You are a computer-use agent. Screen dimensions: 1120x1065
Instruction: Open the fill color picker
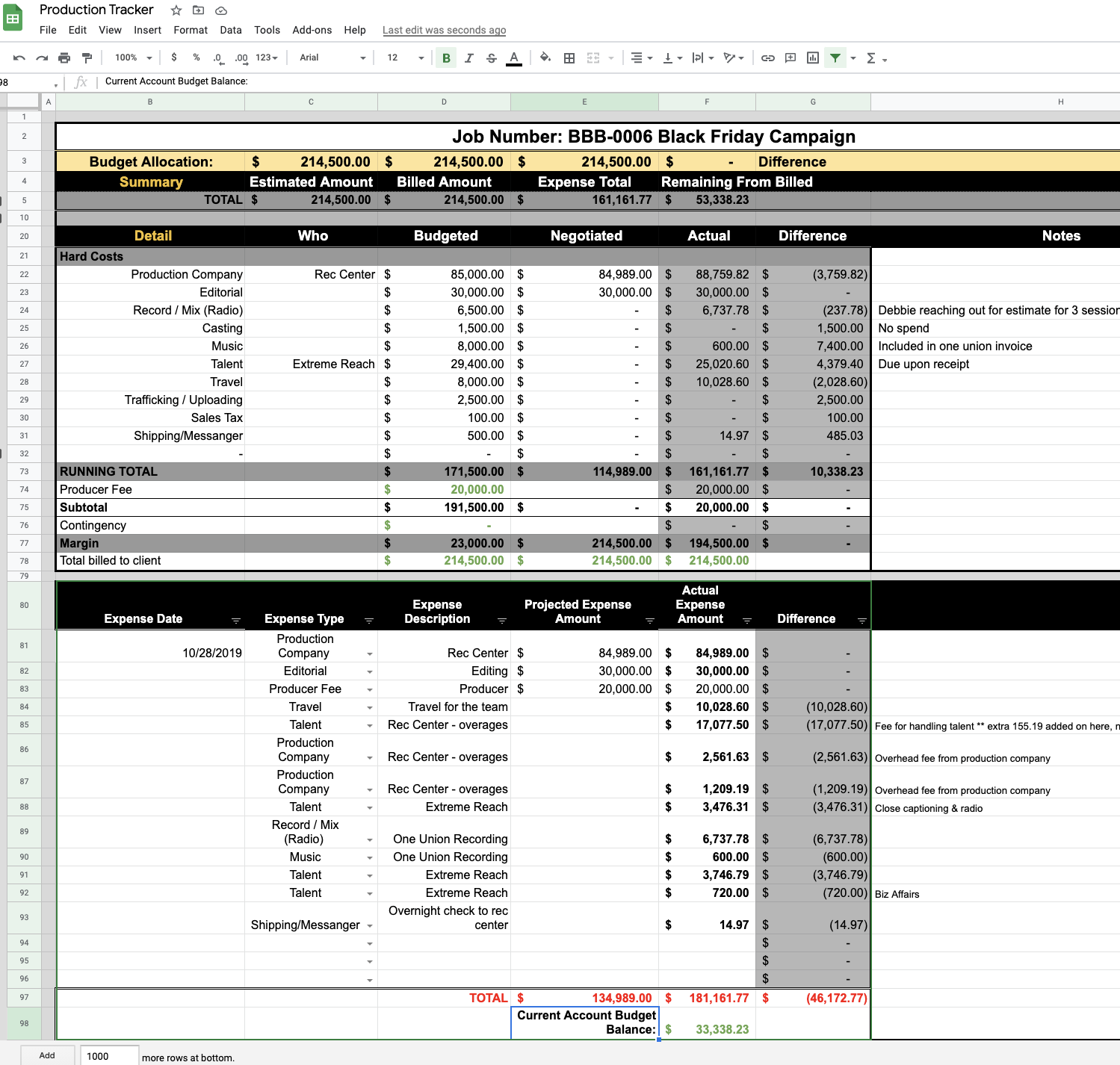tap(545, 58)
